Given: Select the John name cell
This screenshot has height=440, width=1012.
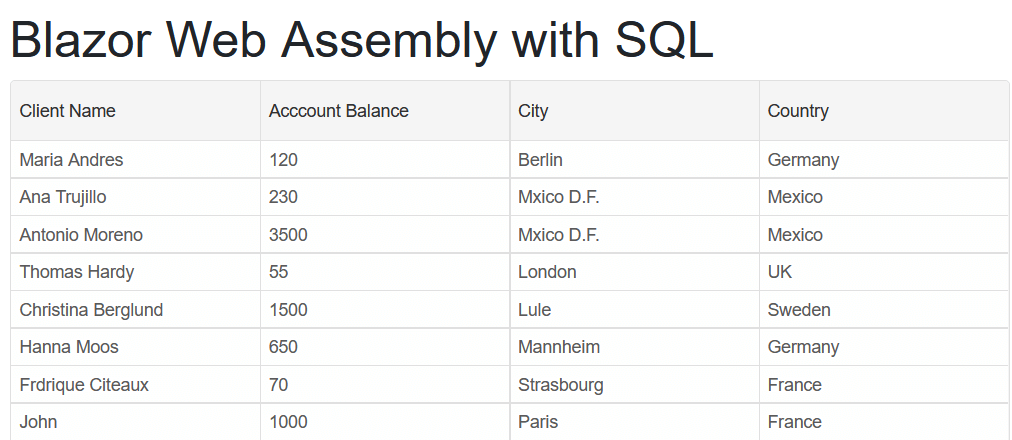Looking at the screenshot, I should point(38,422).
